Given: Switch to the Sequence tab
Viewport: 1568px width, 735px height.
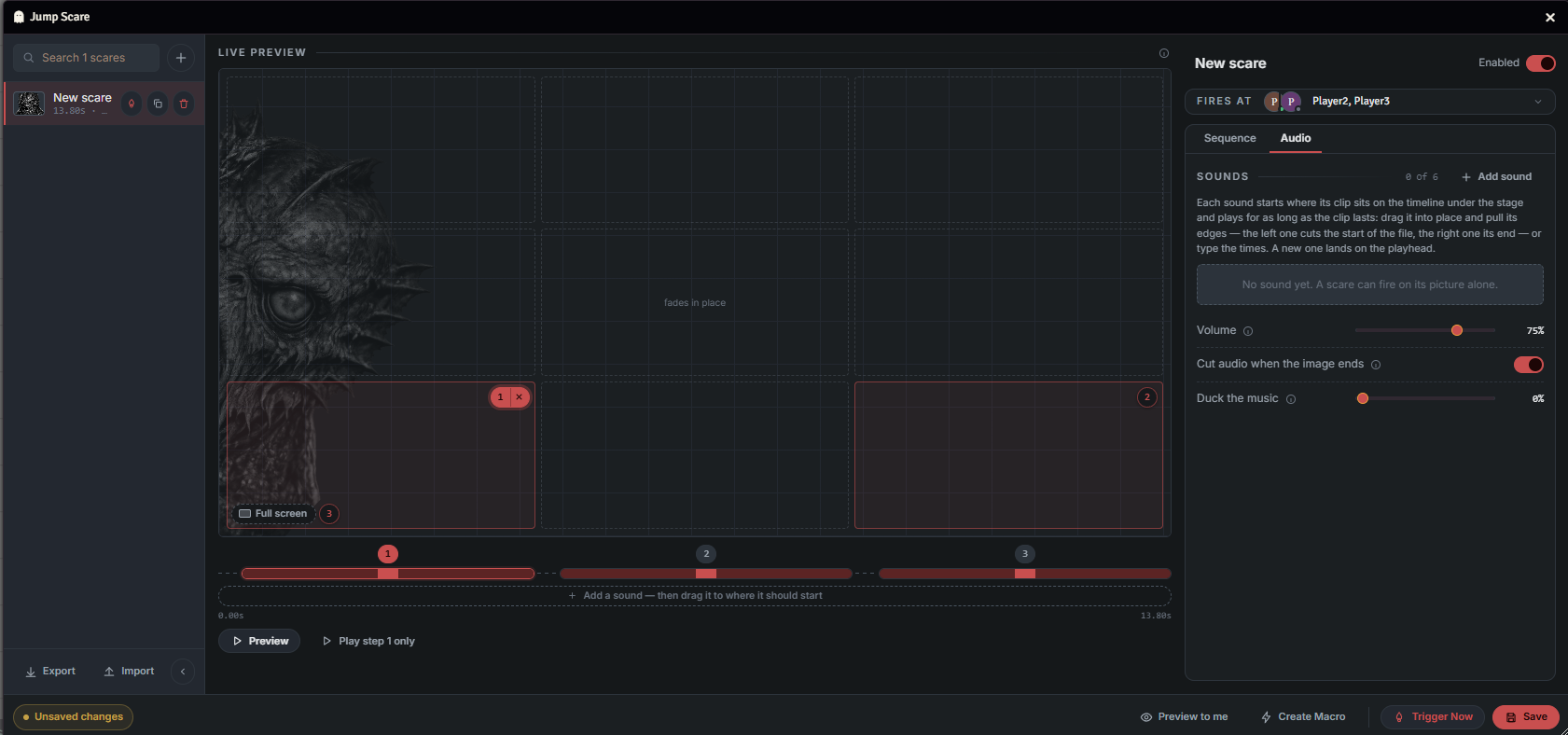Looking at the screenshot, I should [x=1230, y=138].
